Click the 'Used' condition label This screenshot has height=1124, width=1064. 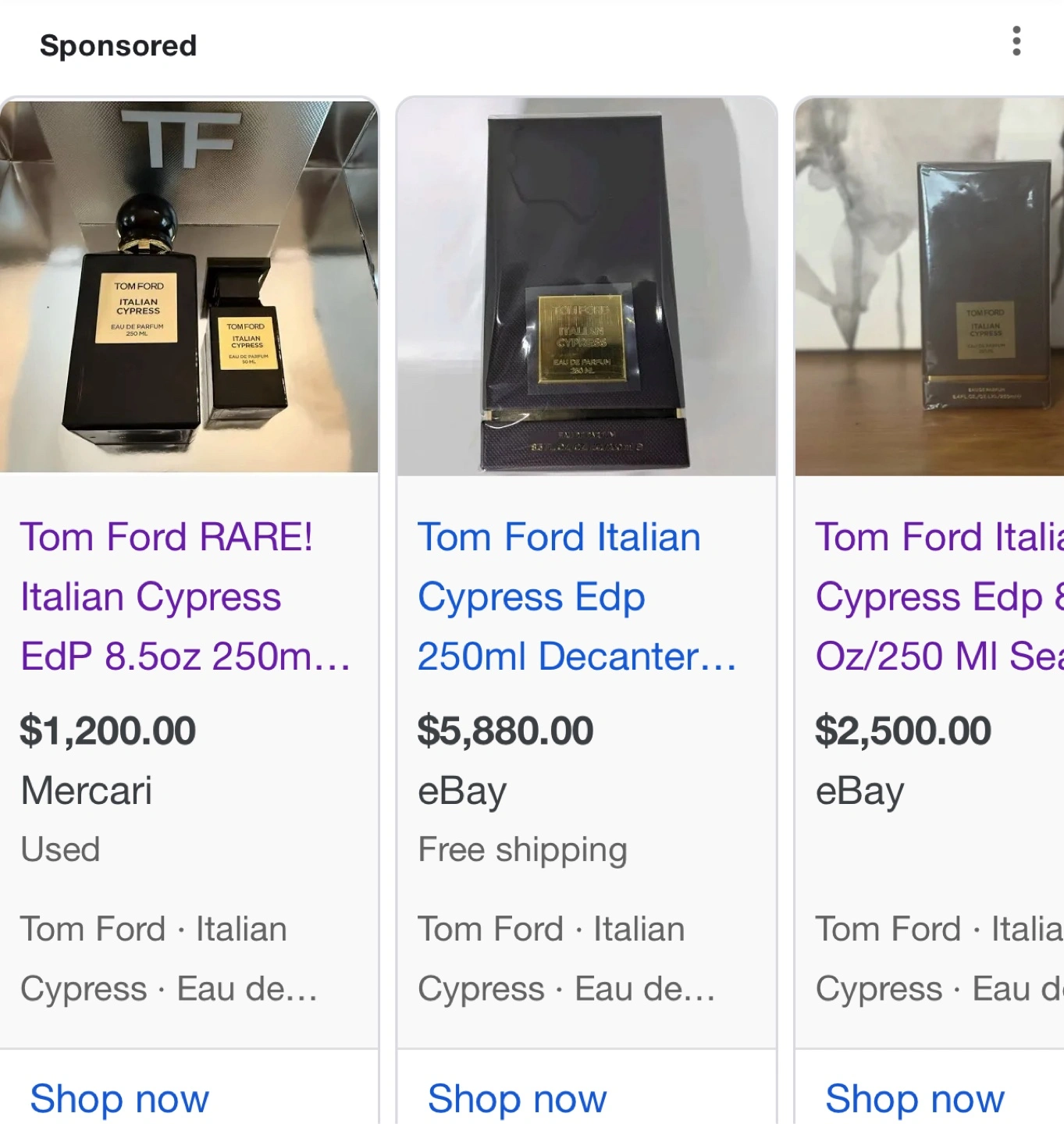tap(60, 849)
